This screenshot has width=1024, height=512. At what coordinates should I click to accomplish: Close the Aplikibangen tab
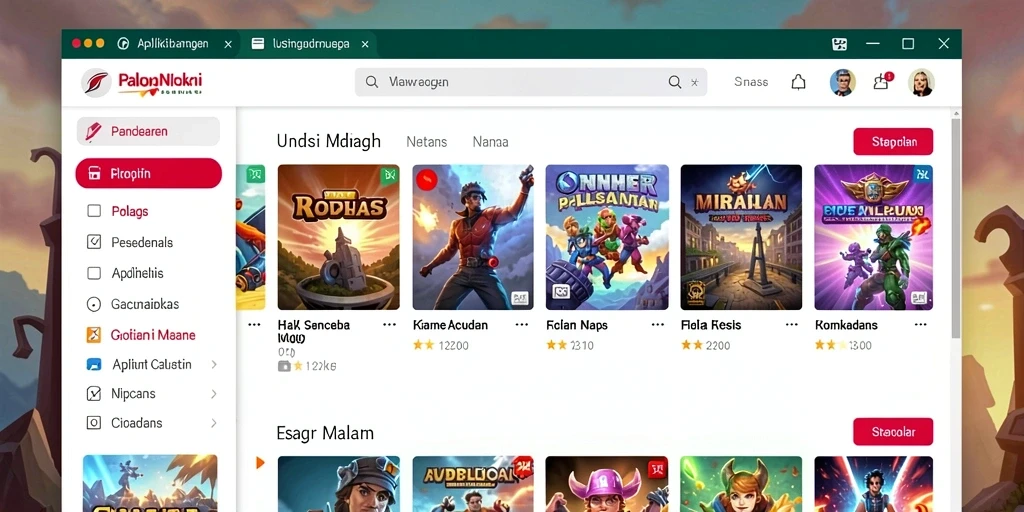point(228,44)
